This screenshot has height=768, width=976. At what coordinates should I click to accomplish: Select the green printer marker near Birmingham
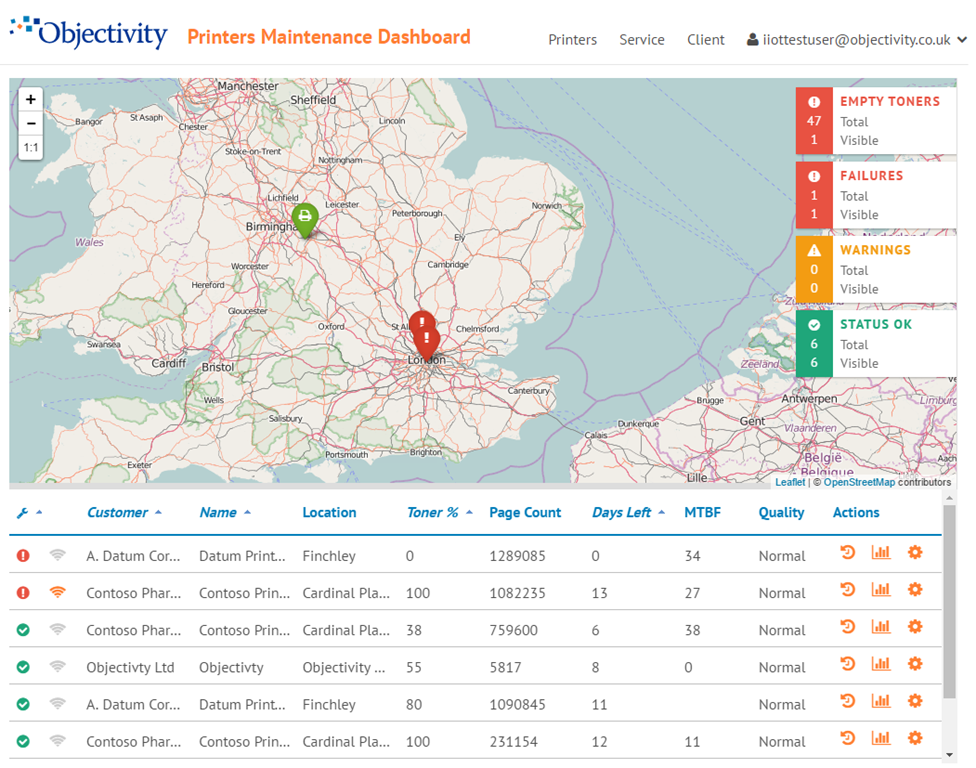(305, 220)
